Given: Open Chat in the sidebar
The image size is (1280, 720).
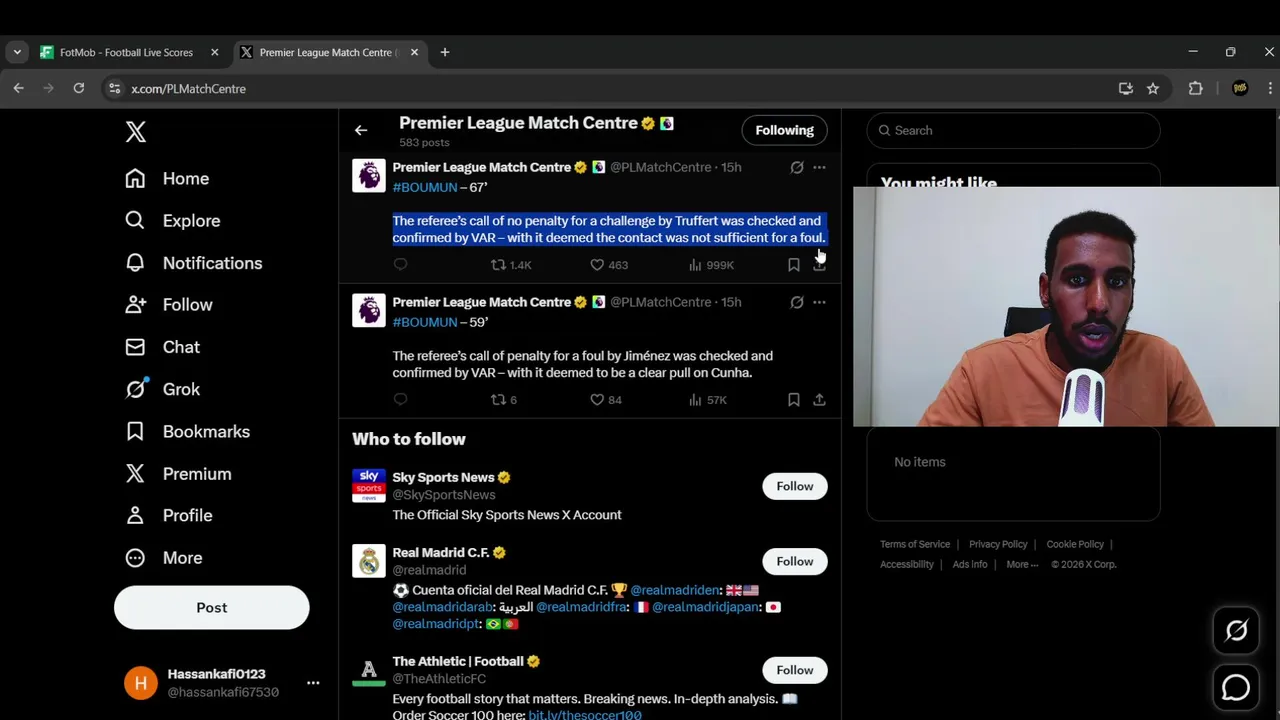Looking at the screenshot, I should click(x=162, y=347).
